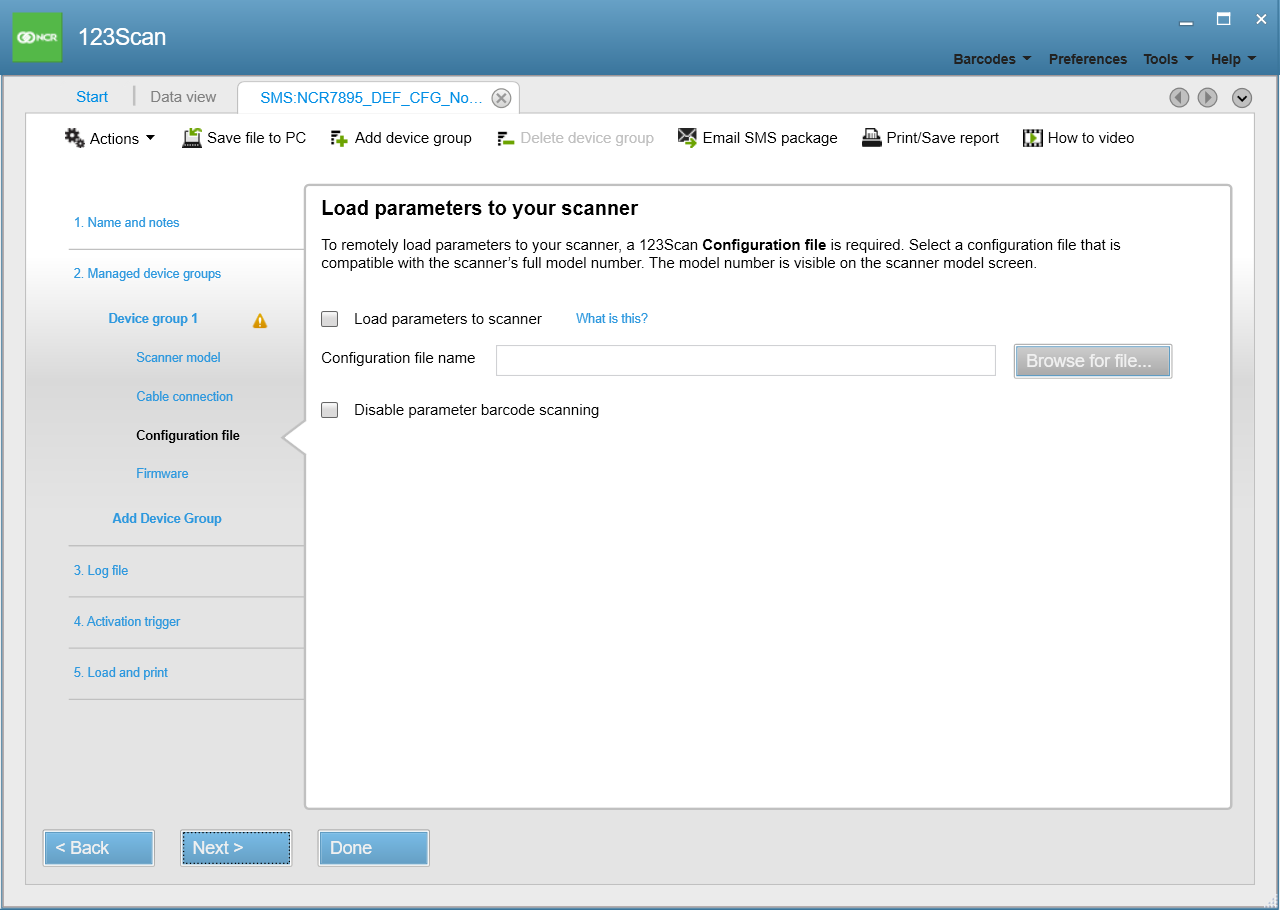
Task: Click Save file to PC label
Action: [257, 138]
